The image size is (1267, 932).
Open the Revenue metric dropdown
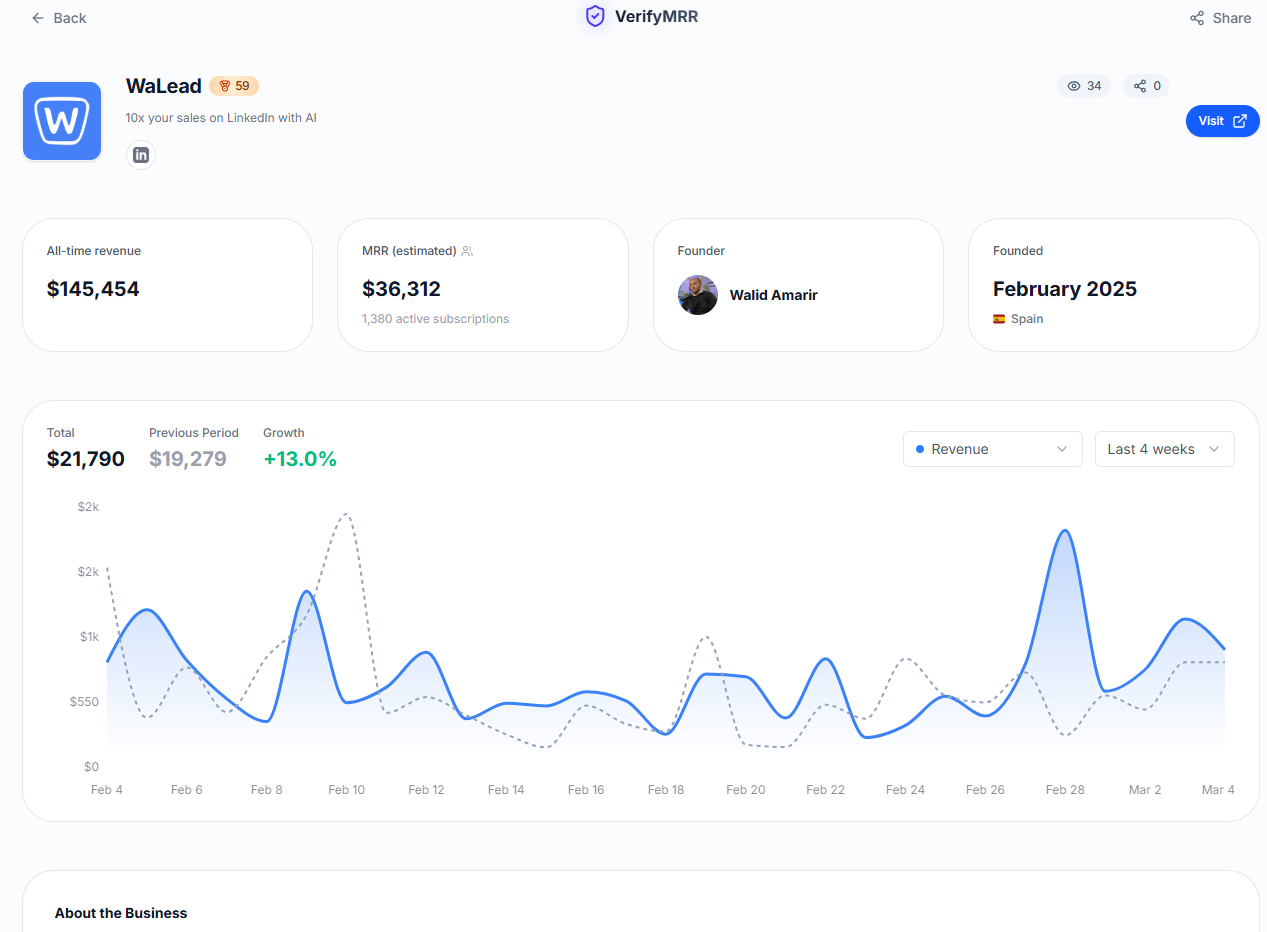click(993, 449)
